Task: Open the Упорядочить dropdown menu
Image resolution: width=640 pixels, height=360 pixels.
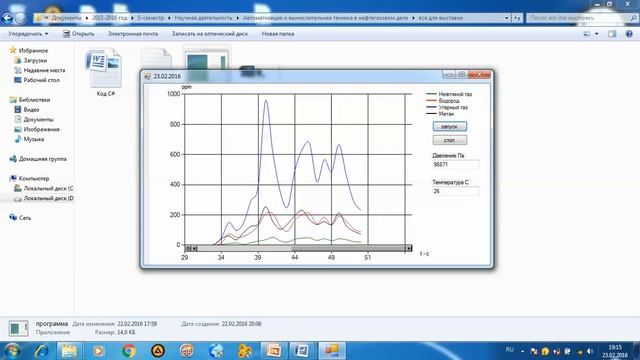Action: 28,34
